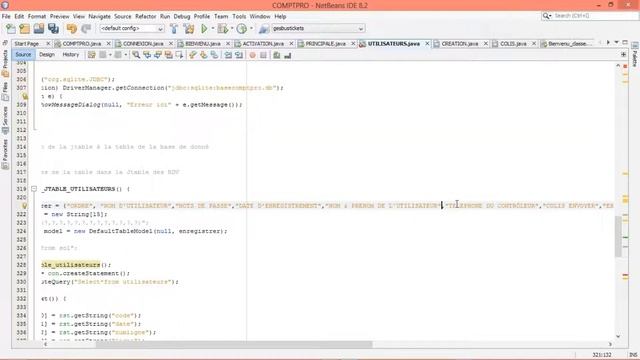Click the vertical scrollbar thumb
This screenshot has width=640, height=360.
point(618,236)
